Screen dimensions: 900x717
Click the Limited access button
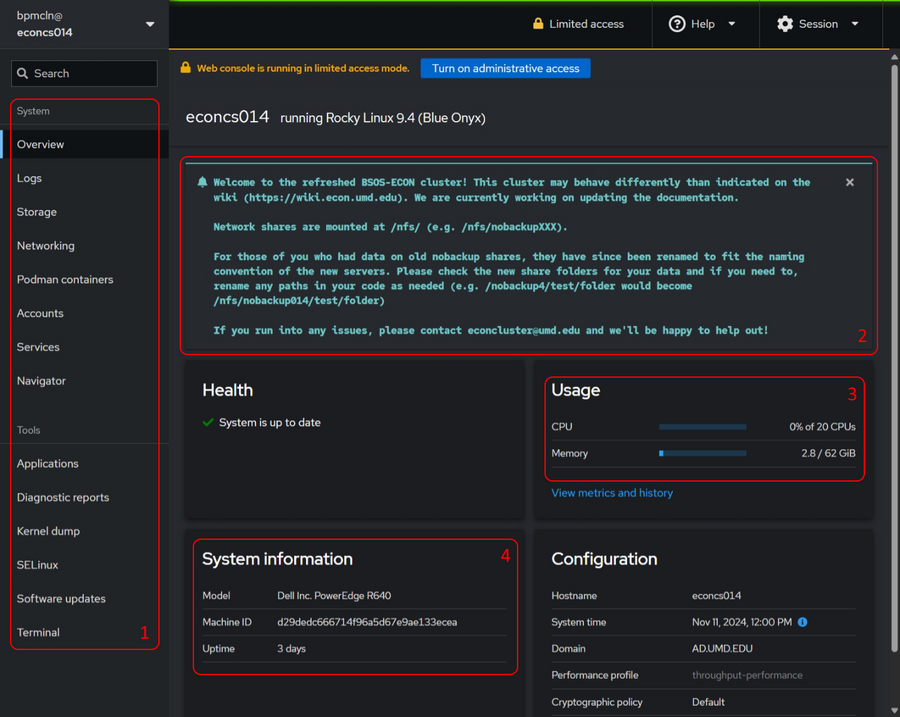click(x=578, y=24)
